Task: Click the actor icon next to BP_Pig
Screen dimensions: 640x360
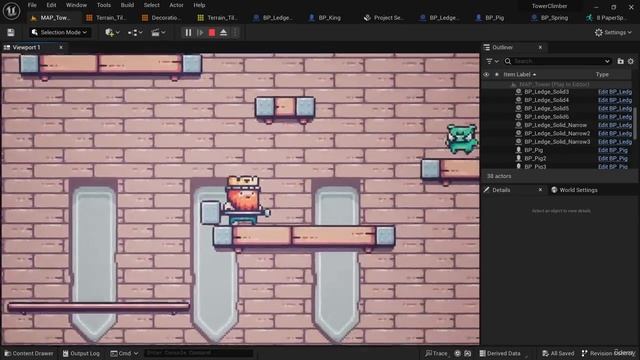Action: pos(518,150)
